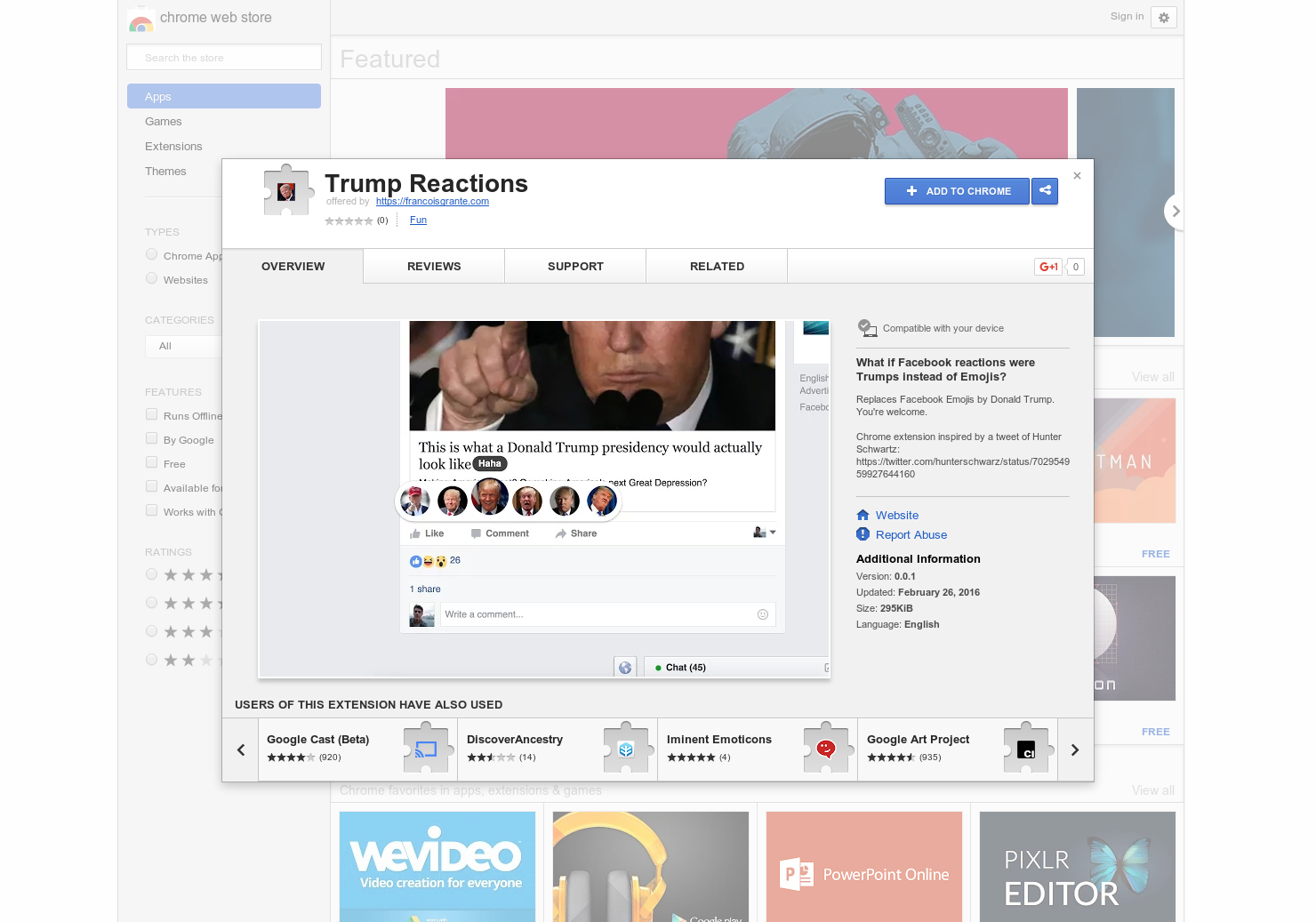This screenshot has height=922, width=1316.
Task: Click the Like thumb icon in screenshot
Action: click(x=415, y=533)
